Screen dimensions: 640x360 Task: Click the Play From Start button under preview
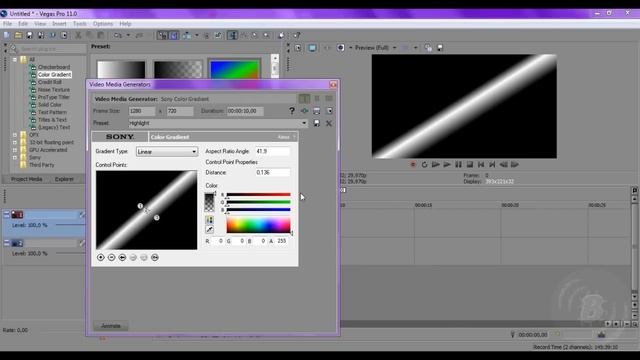coord(436,164)
